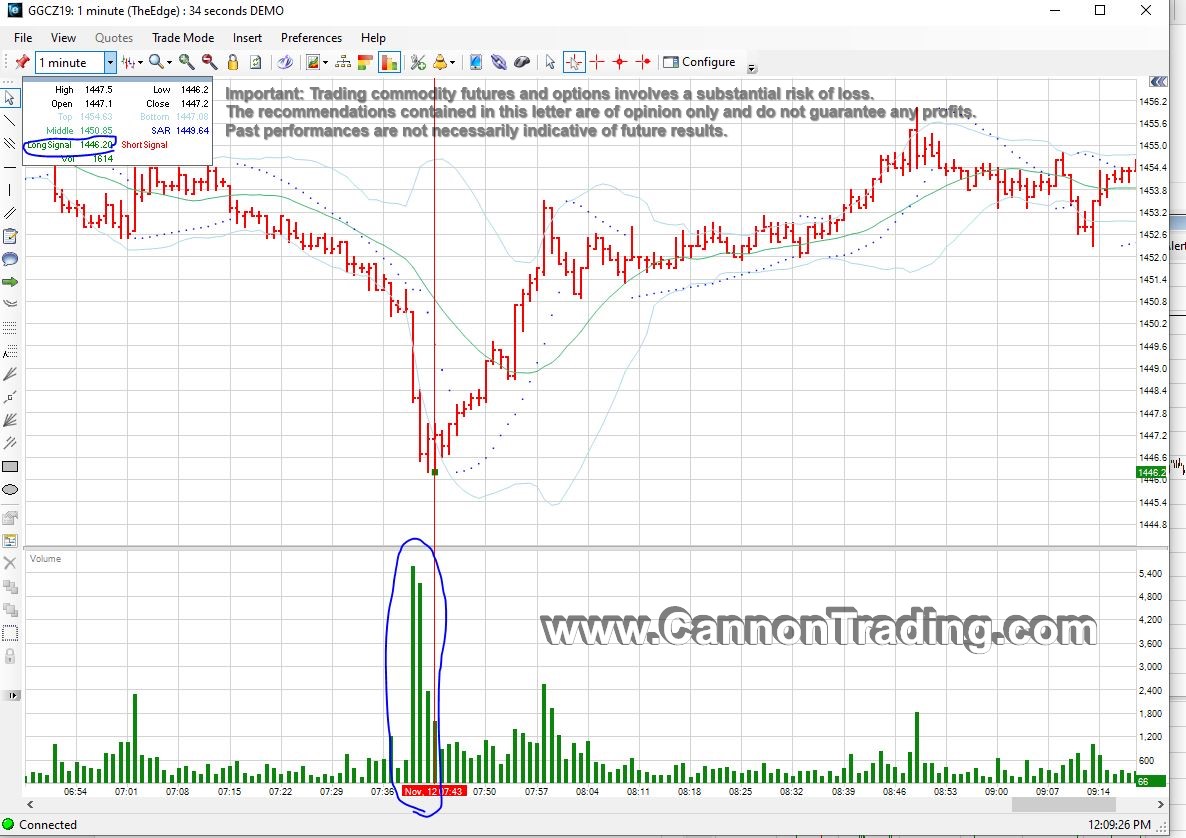The image size is (1186, 838).
Task: Click the alert bell icon
Action: (x=440, y=62)
